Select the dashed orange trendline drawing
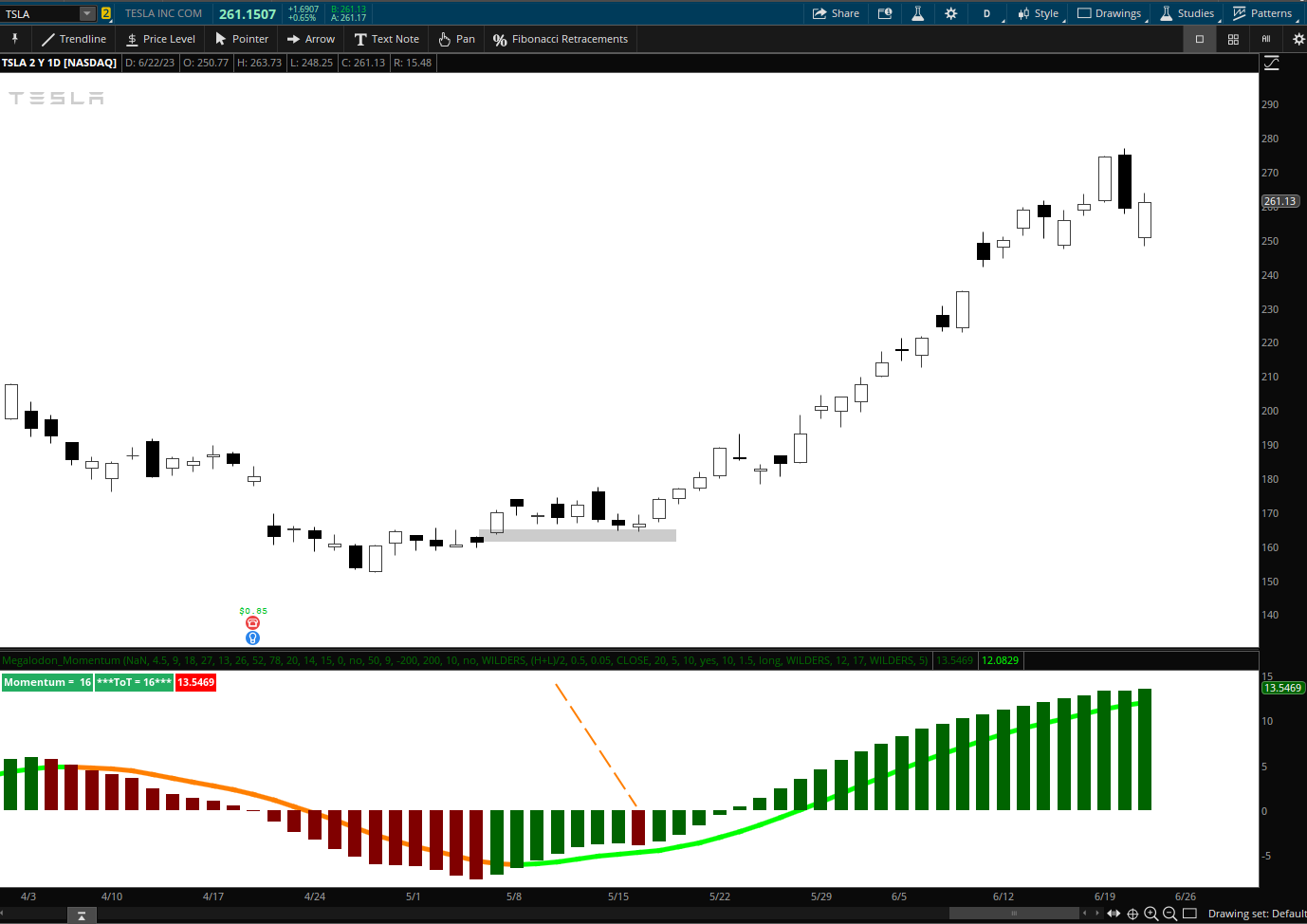Image resolution: width=1307 pixels, height=924 pixels. tap(596, 745)
